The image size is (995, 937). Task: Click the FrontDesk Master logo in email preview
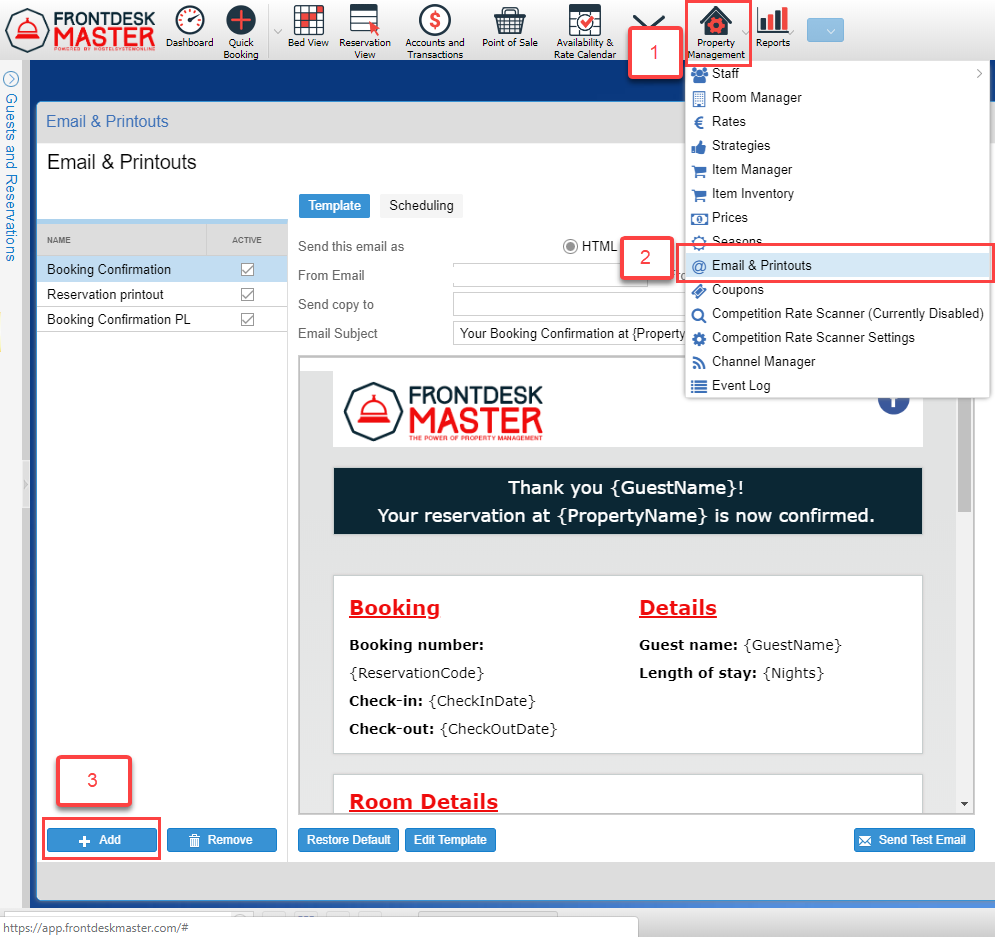click(444, 411)
